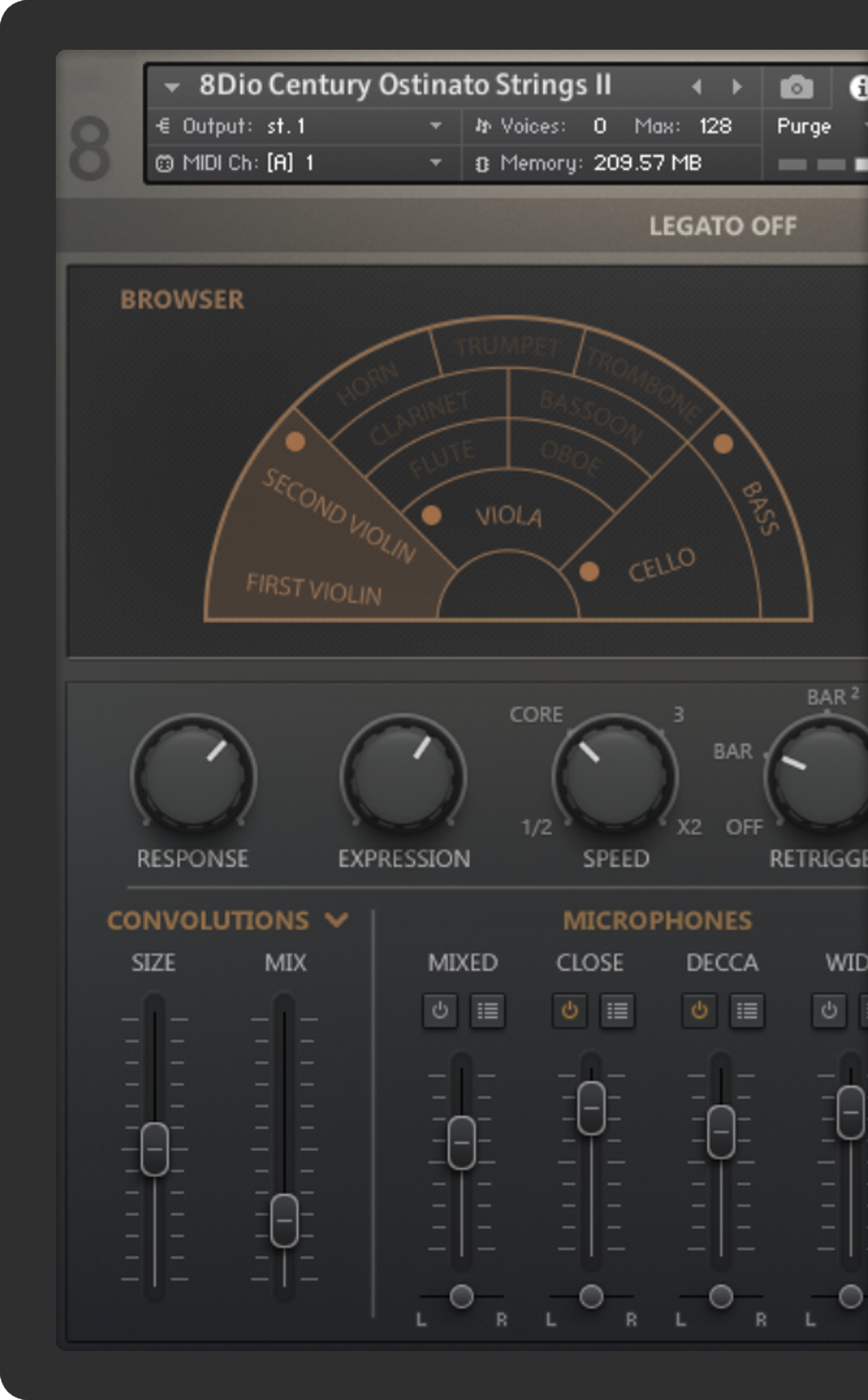Click the camera snapshot icon
868x1400 pixels.
point(796,88)
